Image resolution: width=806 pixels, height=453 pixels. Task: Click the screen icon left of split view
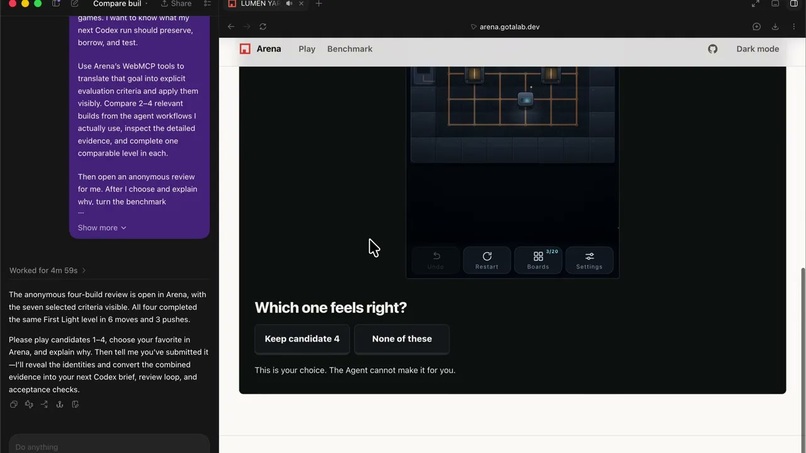(x=775, y=4)
